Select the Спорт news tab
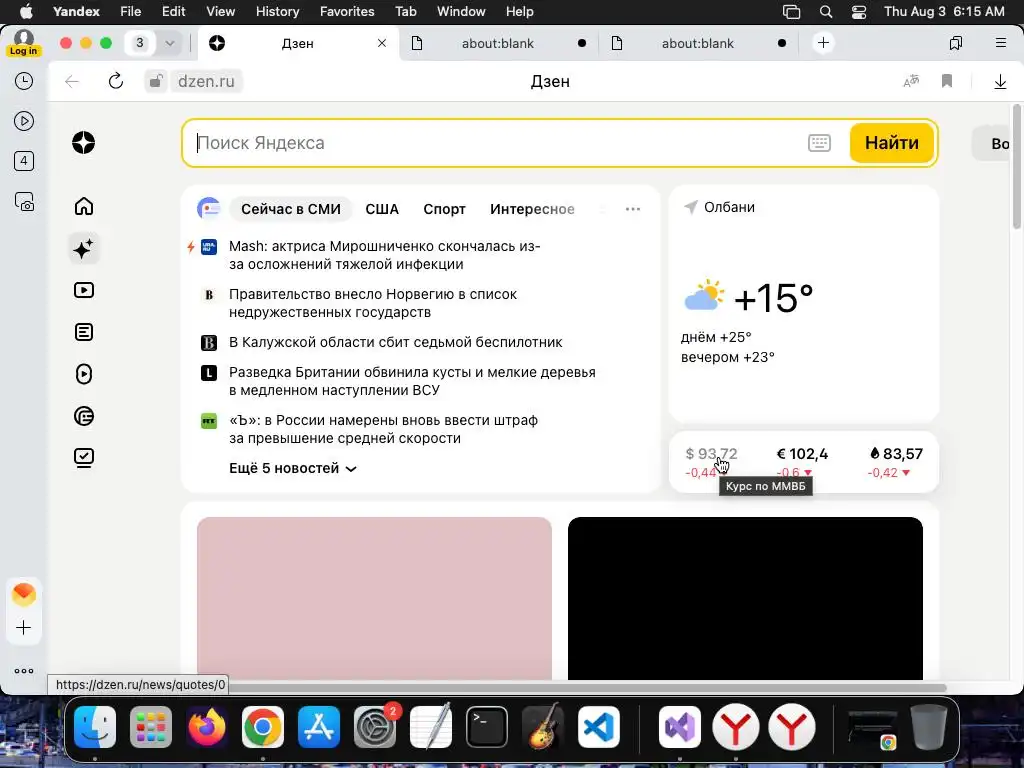 click(x=444, y=209)
